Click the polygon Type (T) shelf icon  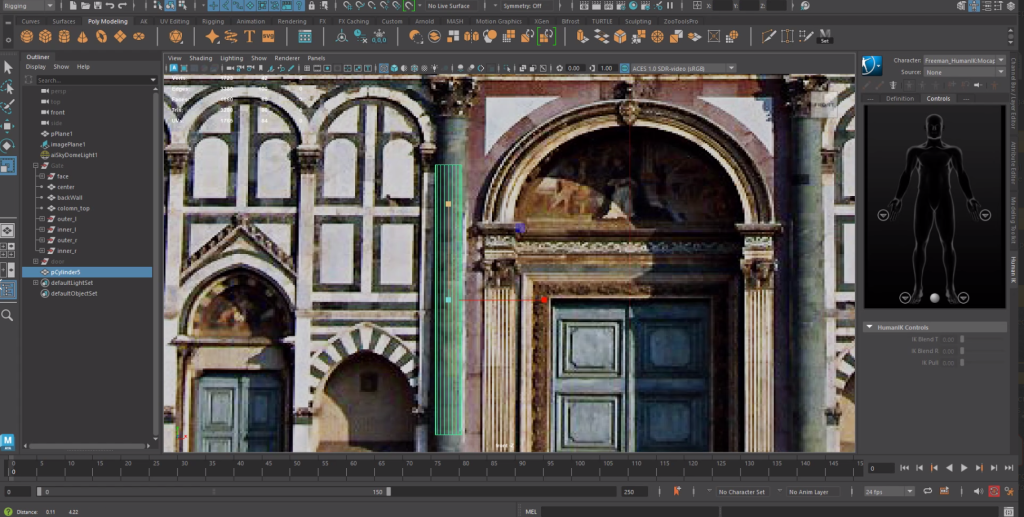pyautogui.click(x=249, y=37)
